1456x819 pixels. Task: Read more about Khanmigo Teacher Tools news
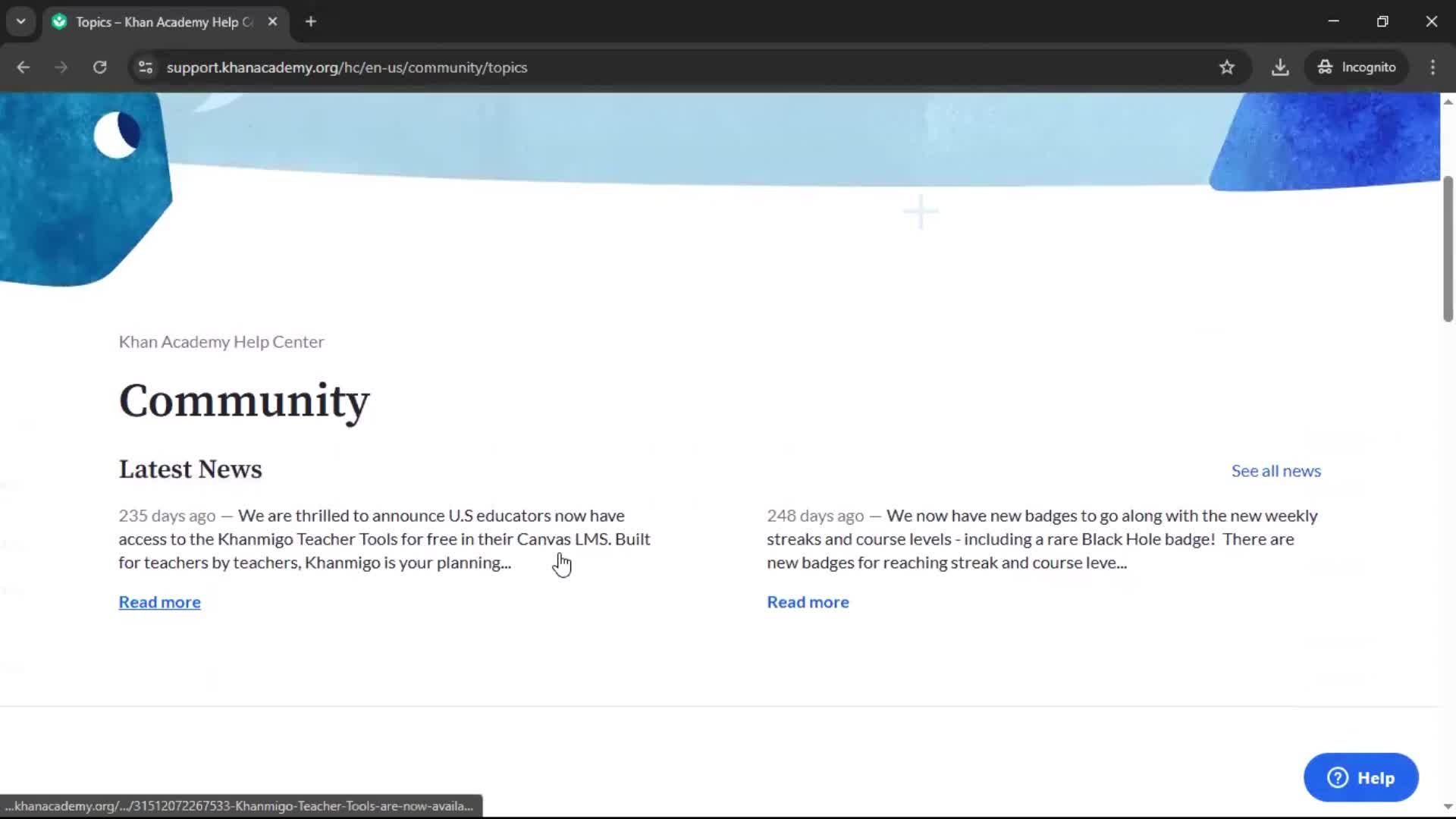(159, 602)
